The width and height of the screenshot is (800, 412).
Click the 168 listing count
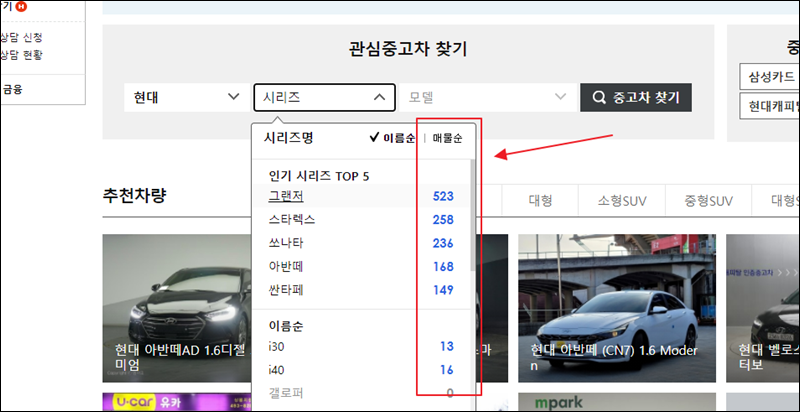coord(443,267)
